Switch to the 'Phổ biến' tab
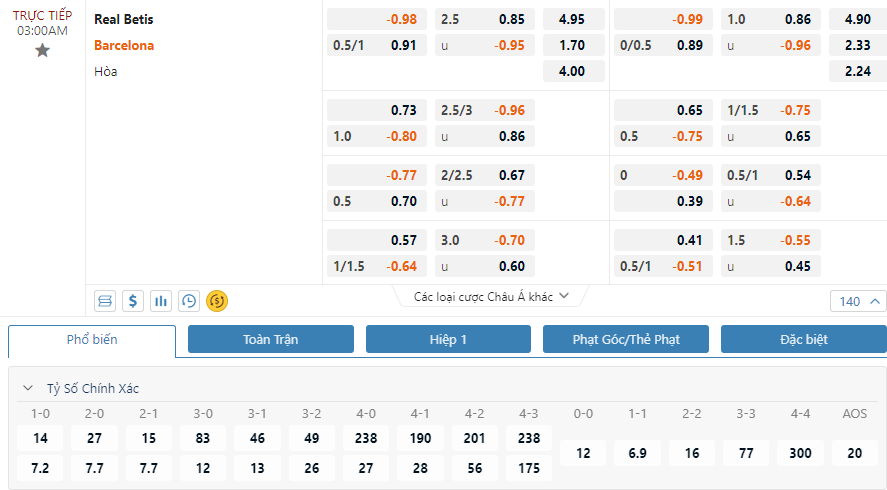The width and height of the screenshot is (887, 490). 92,340
